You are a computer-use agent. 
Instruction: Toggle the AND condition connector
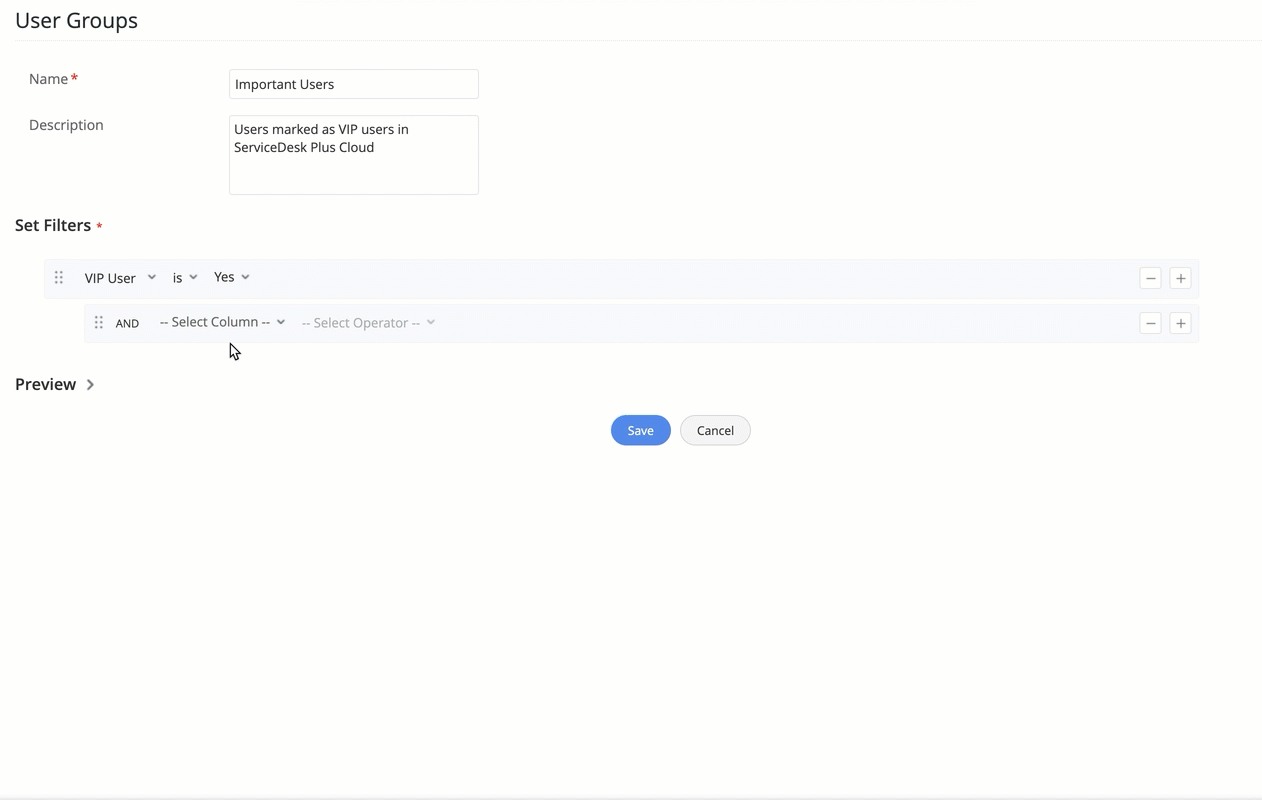tap(127, 323)
